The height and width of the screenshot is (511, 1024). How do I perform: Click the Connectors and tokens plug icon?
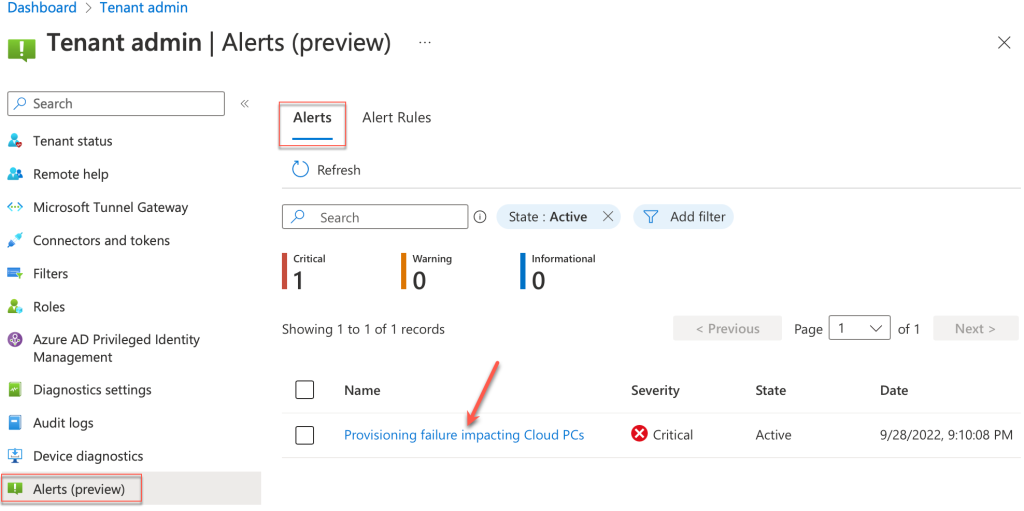15,240
